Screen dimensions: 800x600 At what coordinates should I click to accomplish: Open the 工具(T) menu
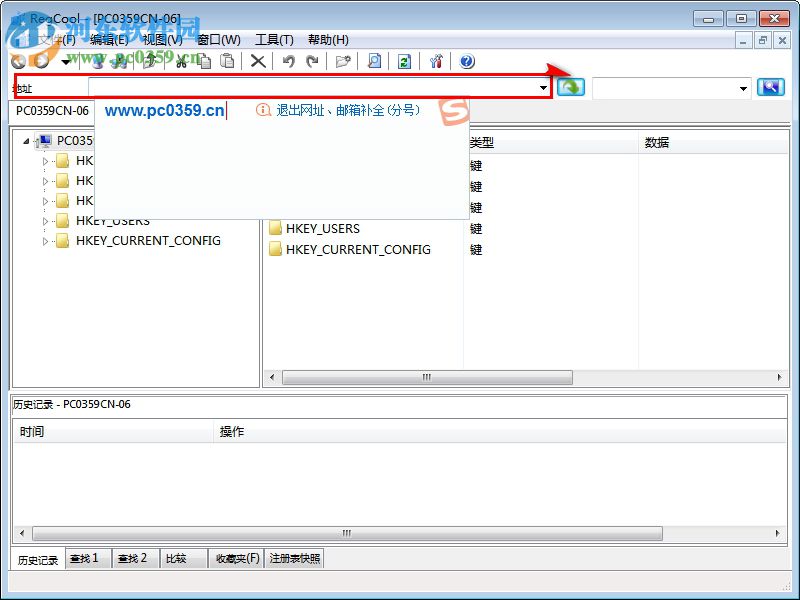pyautogui.click(x=274, y=40)
